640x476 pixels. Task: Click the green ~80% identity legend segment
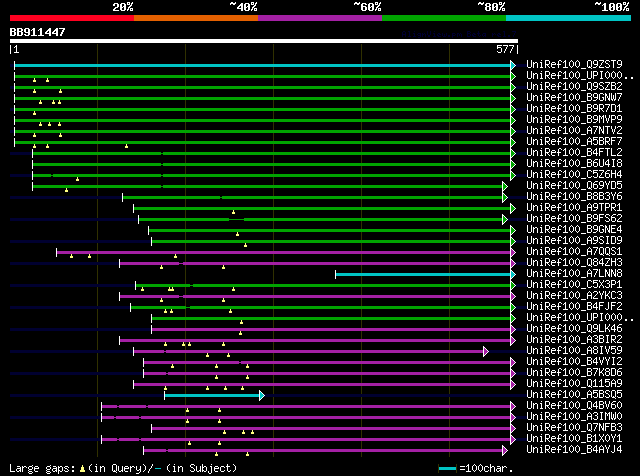pyautogui.click(x=444, y=18)
